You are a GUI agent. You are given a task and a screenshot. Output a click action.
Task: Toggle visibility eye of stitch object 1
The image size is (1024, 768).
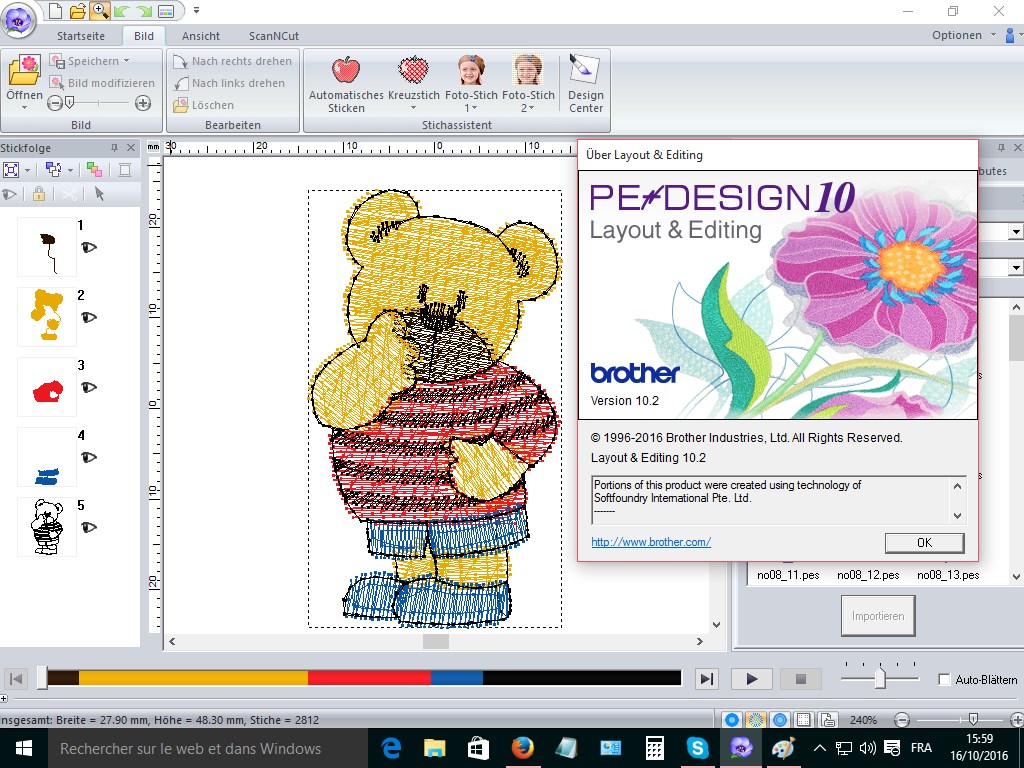click(89, 247)
